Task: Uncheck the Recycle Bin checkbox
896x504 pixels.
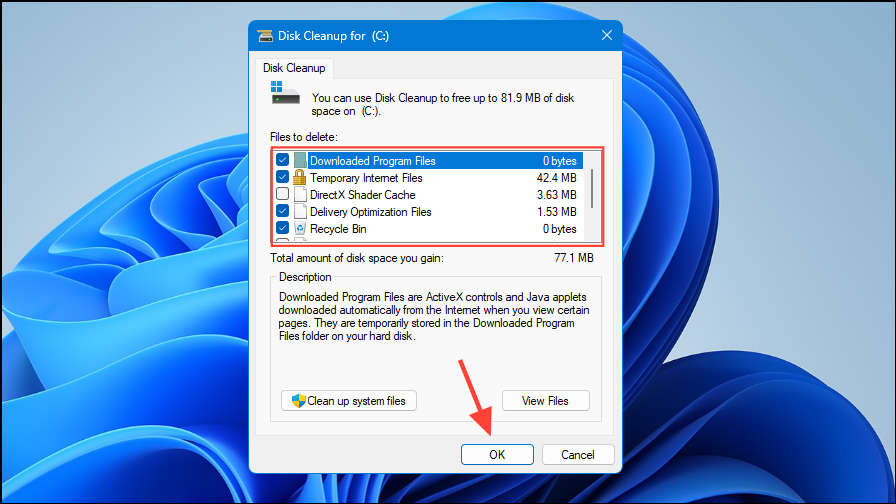Action: click(282, 228)
